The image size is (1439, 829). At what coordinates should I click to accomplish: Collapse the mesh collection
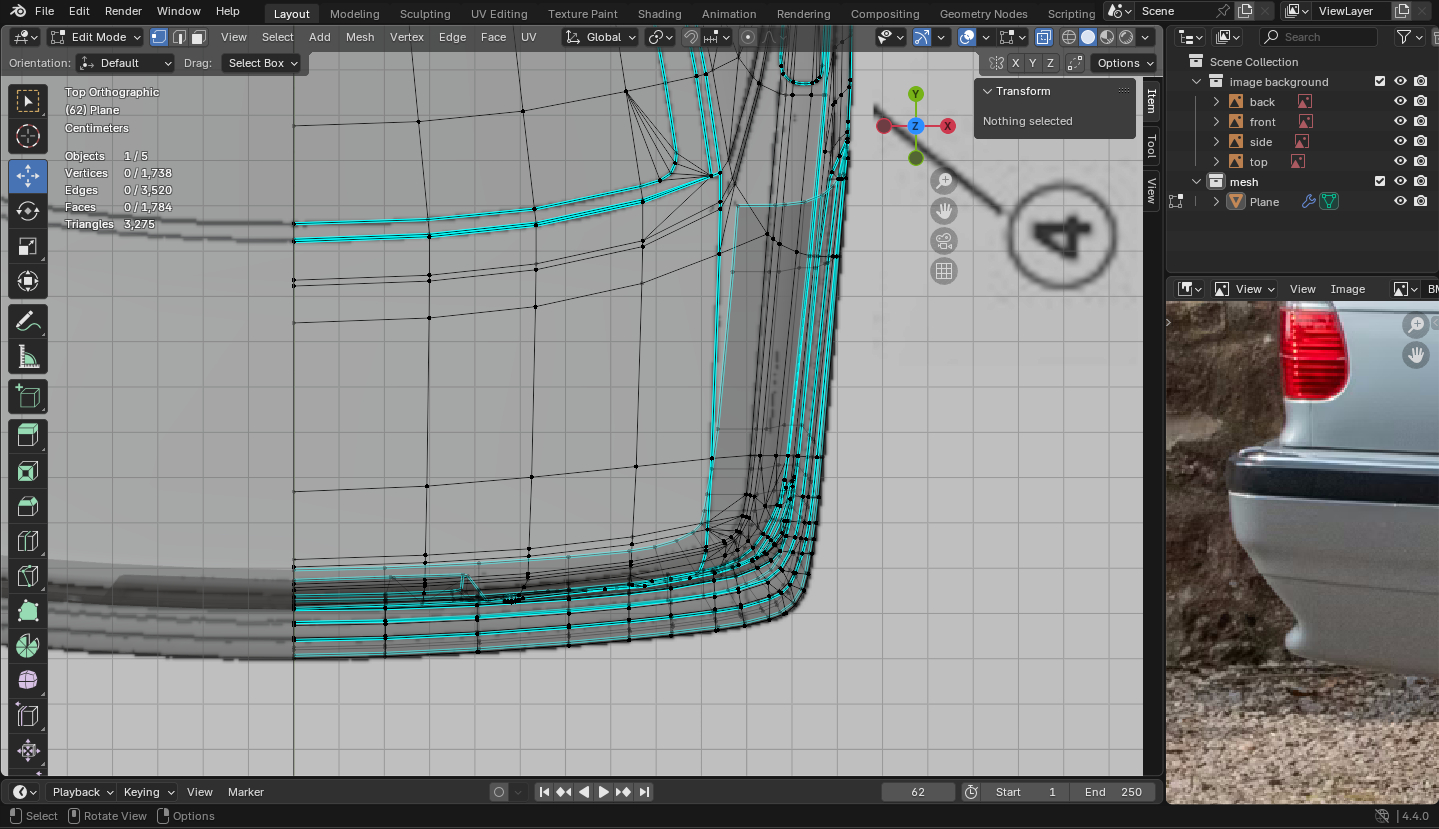pyautogui.click(x=1197, y=181)
